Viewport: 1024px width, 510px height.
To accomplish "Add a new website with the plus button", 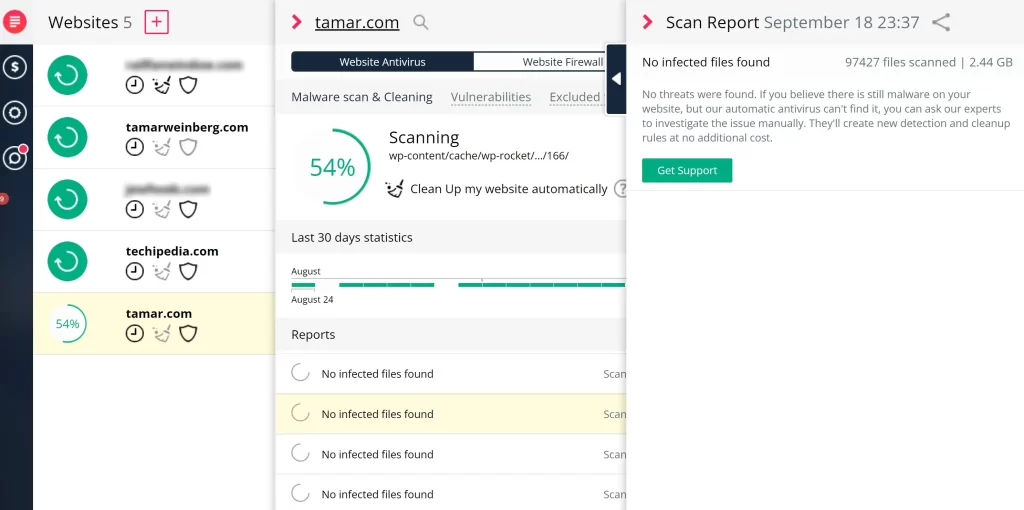I will point(156,22).
